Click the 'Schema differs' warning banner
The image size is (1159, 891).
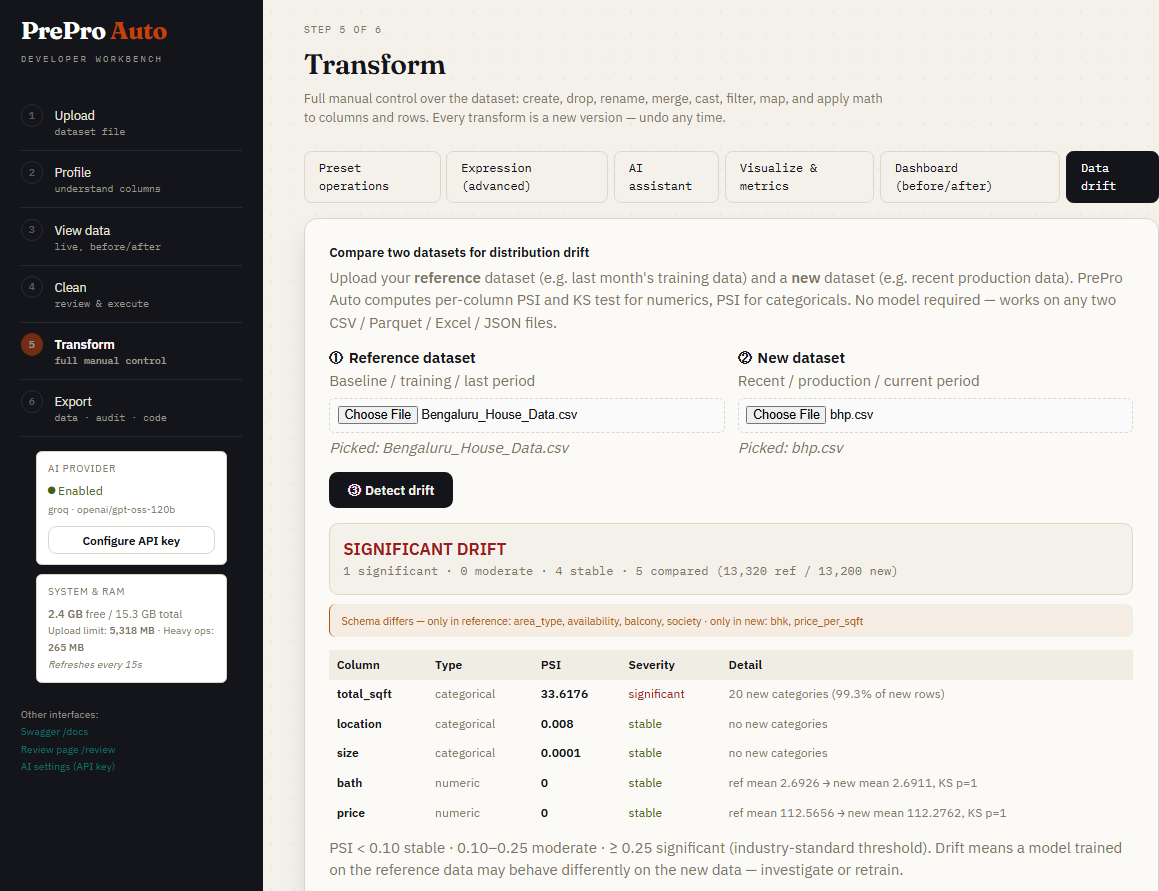pos(730,621)
